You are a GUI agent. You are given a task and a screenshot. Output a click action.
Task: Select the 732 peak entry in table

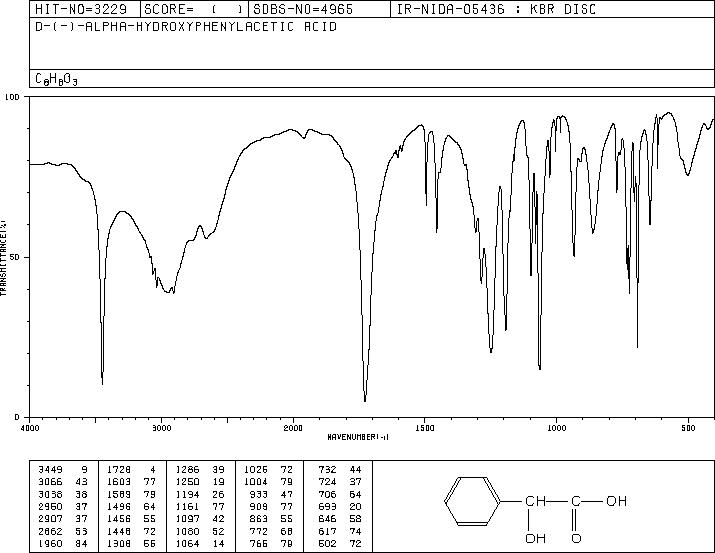click(x=340, y=470)
